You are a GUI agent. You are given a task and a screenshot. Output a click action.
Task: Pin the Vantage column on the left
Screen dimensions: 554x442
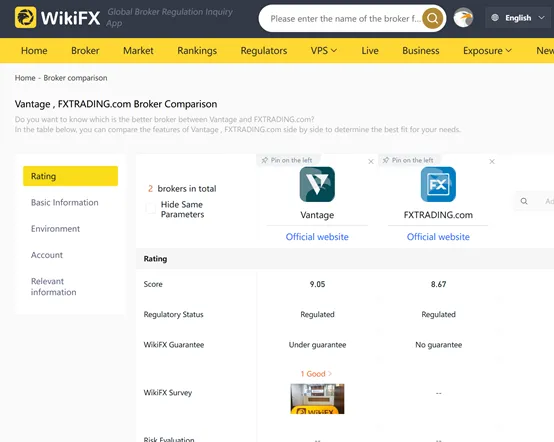click(287, 160)
